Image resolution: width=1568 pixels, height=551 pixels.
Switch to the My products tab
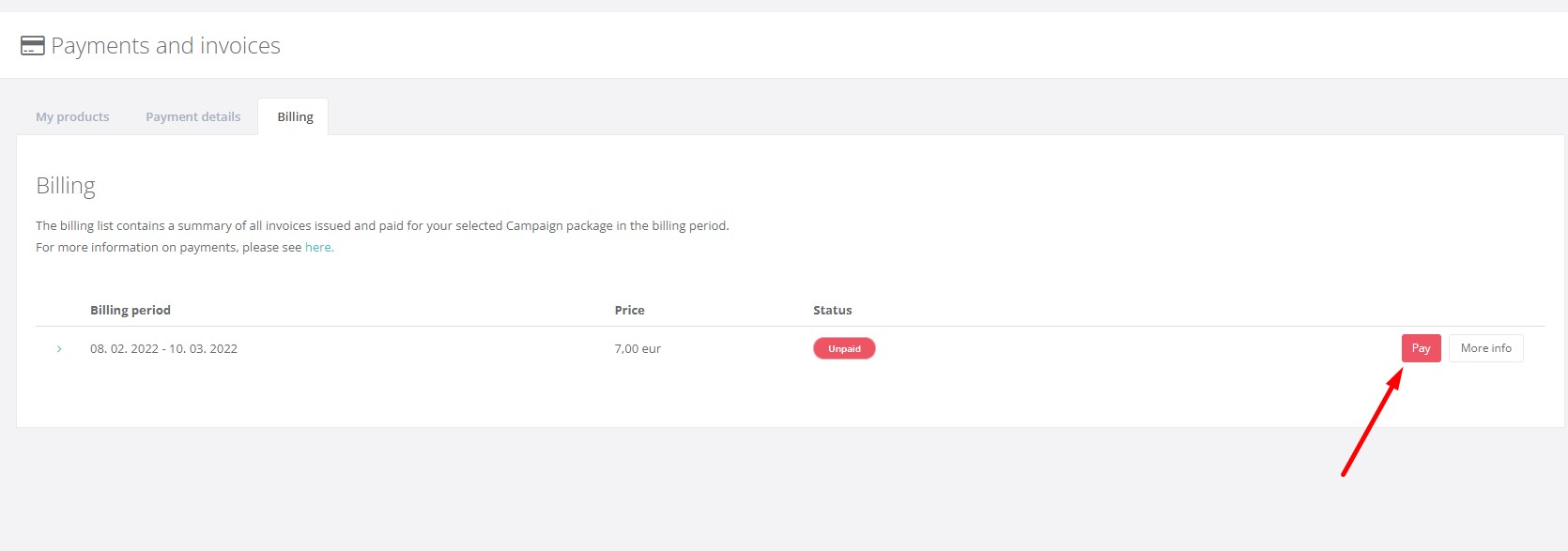(x=72, y=117)
